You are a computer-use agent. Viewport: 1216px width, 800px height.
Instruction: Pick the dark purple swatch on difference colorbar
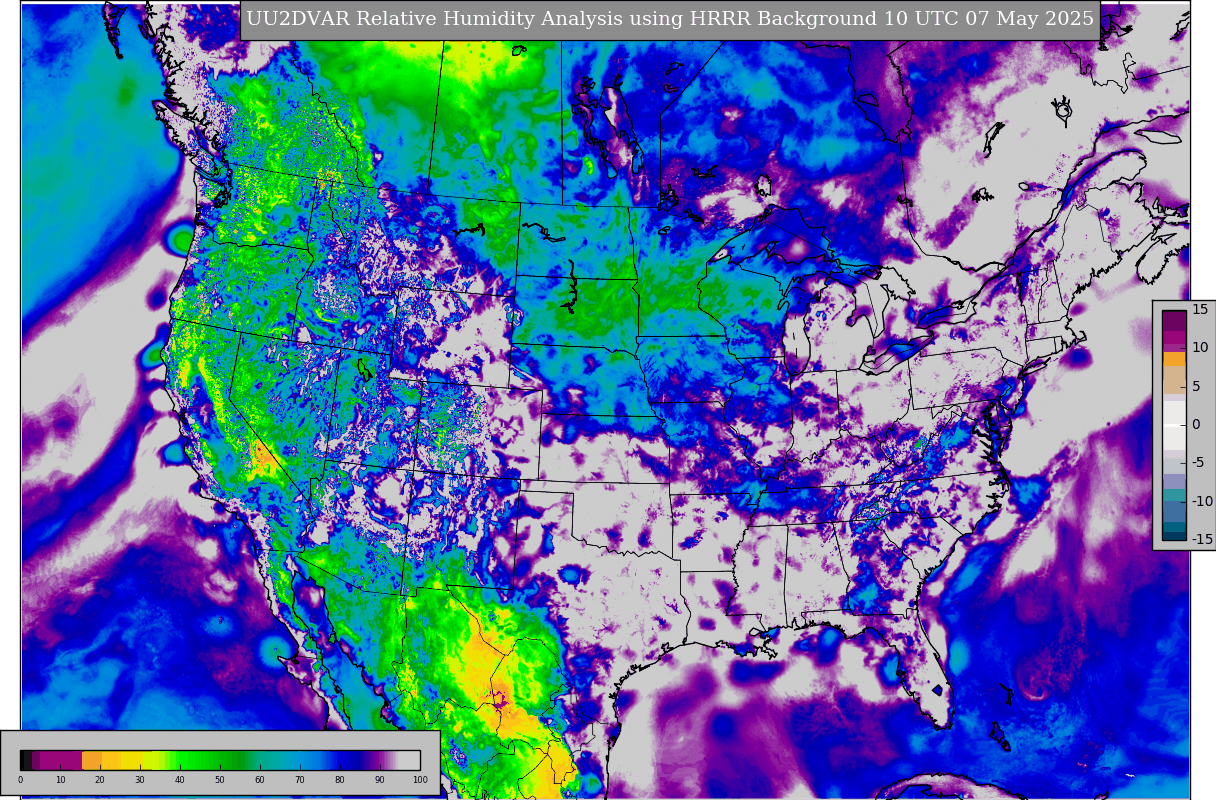click(1174, 320)
